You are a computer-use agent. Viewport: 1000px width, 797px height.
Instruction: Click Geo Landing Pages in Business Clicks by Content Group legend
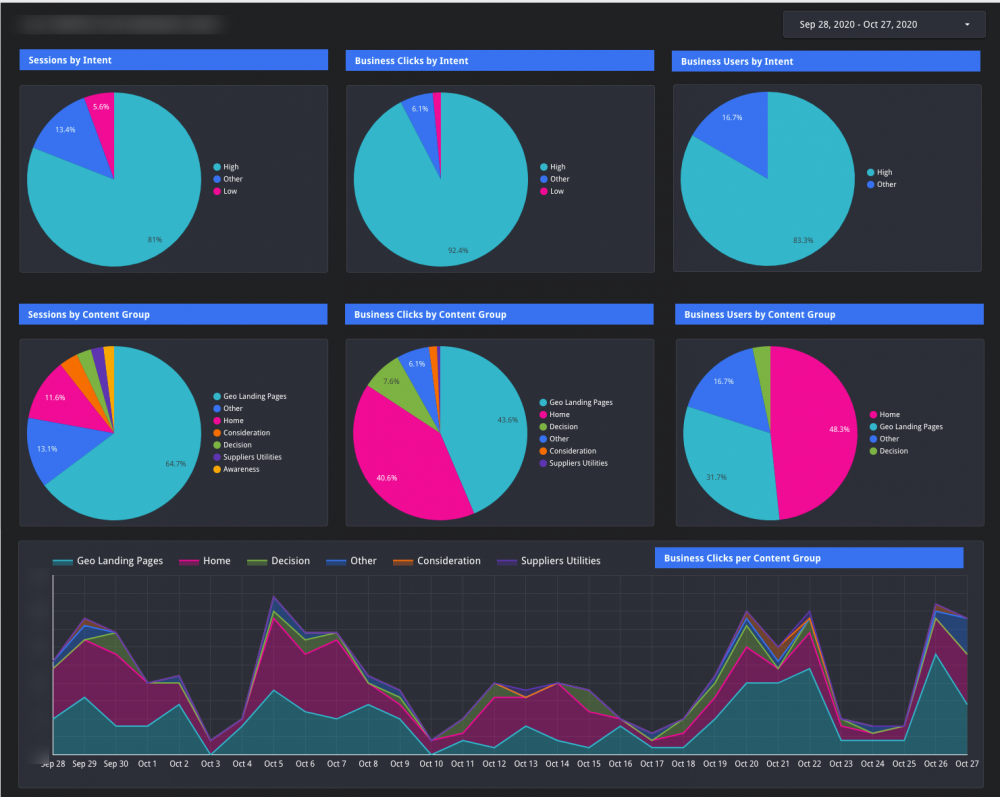(x=576, y=402)
